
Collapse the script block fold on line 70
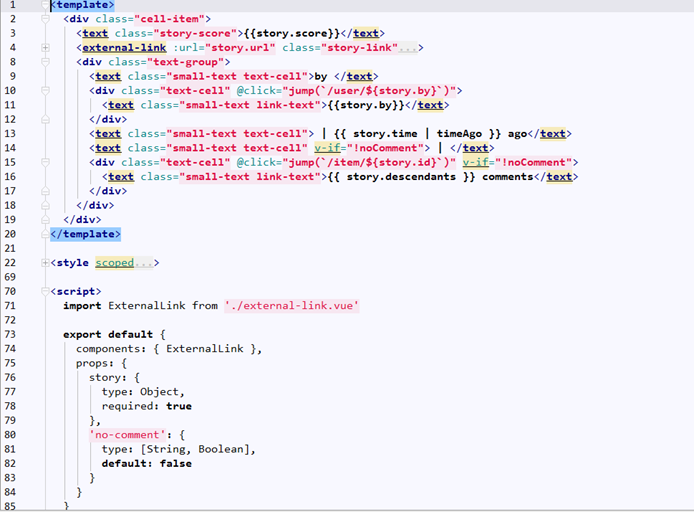pyautogui.click(x=45, y=291)
